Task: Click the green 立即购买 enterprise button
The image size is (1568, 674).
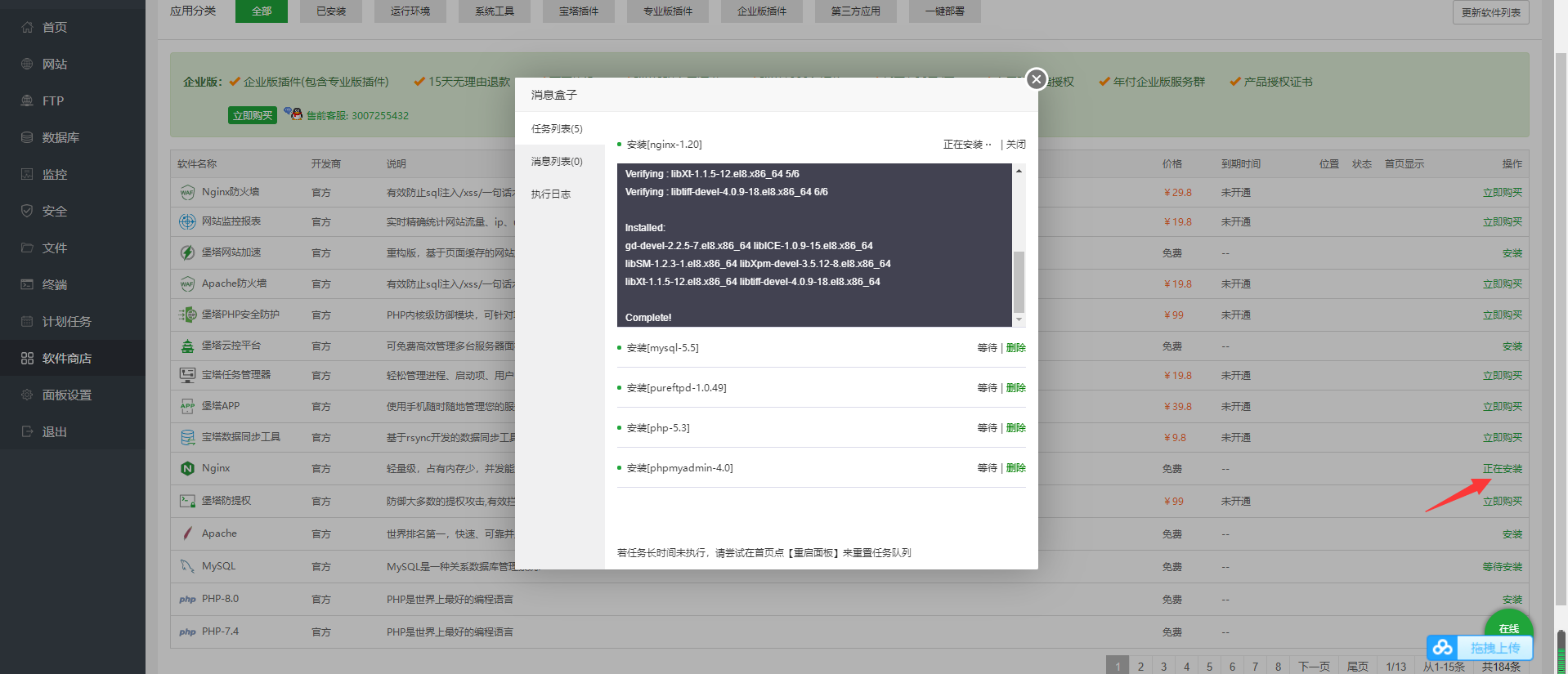Action: point(253,115)
